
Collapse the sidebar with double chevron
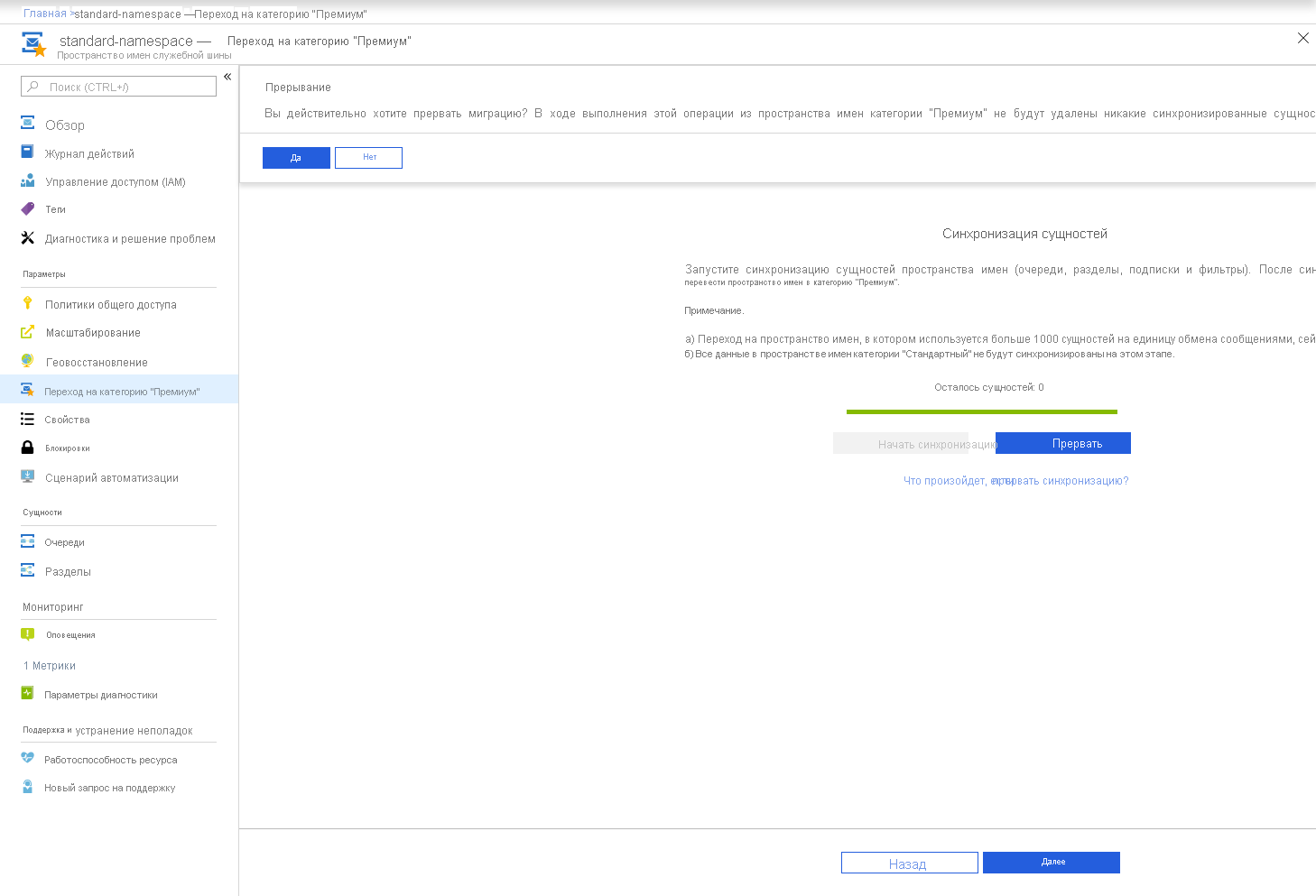tap(227, 77)
